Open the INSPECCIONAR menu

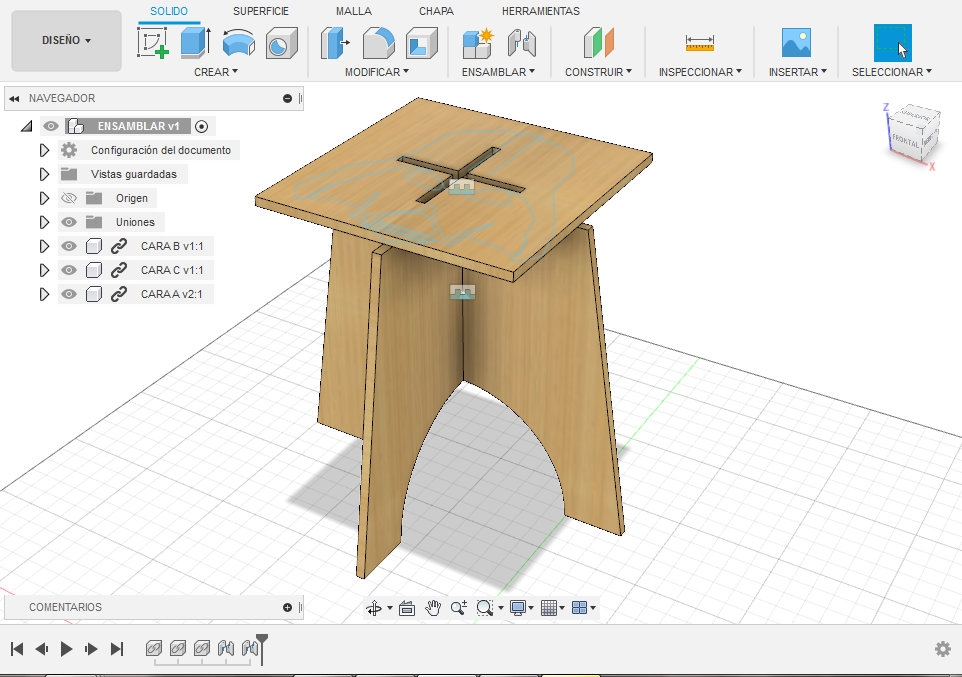[x=699, y=72]
